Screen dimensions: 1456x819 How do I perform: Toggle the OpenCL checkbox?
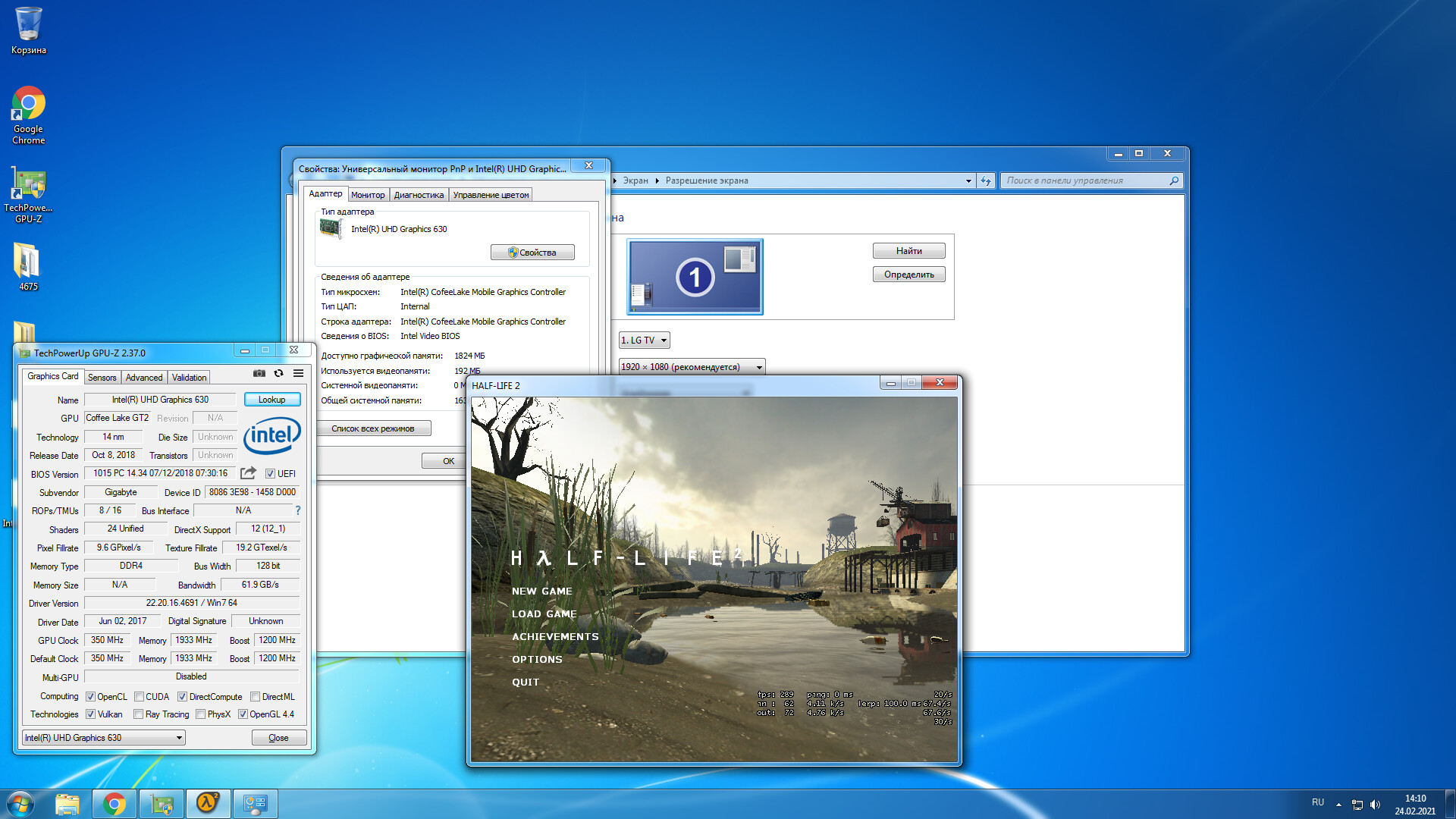90,697
